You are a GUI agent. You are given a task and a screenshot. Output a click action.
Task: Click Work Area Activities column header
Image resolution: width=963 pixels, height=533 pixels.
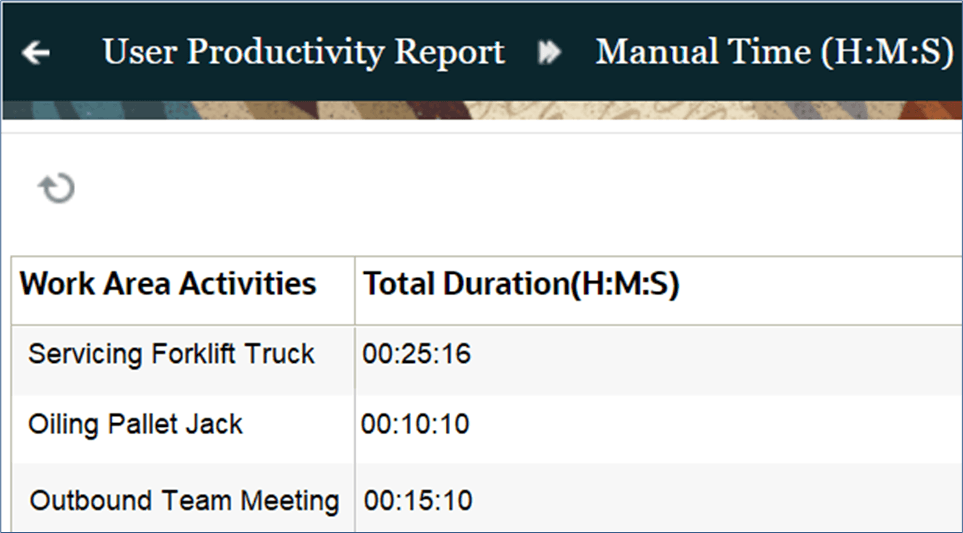point(168,285)
